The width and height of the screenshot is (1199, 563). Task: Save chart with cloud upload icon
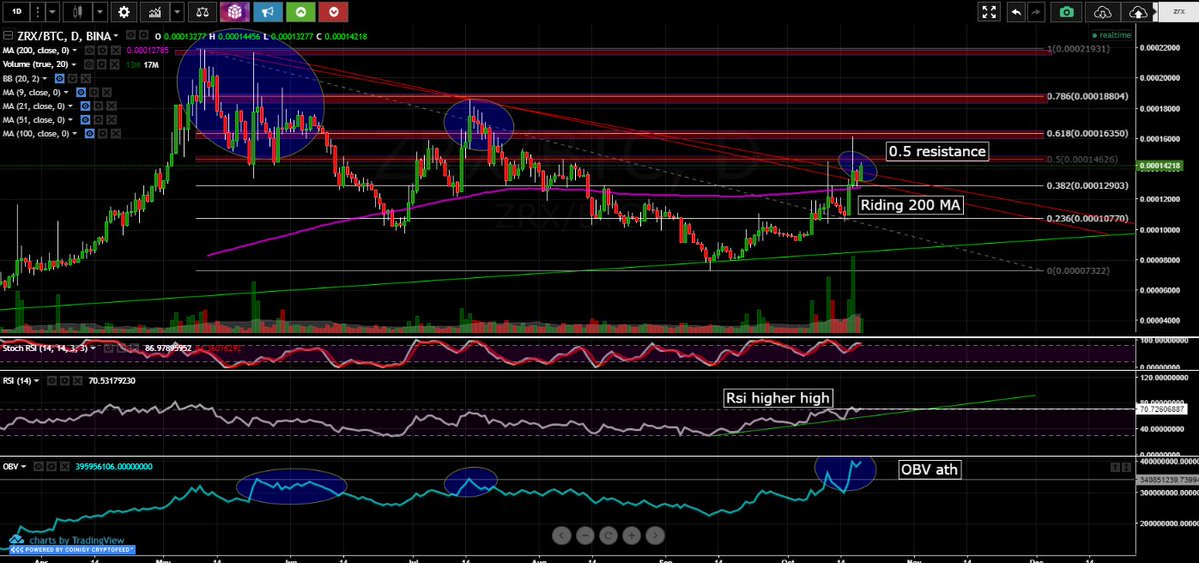pos(1139,11)
